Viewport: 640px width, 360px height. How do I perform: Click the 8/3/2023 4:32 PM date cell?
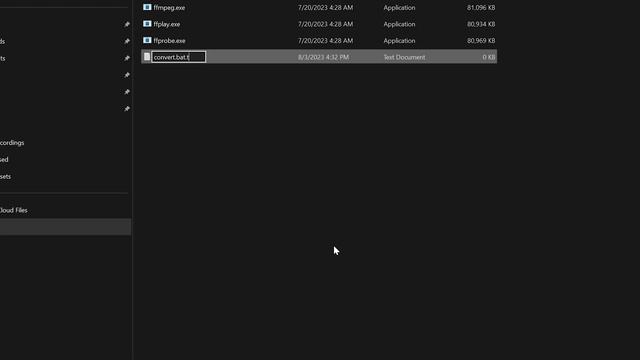tap(323, 57)
